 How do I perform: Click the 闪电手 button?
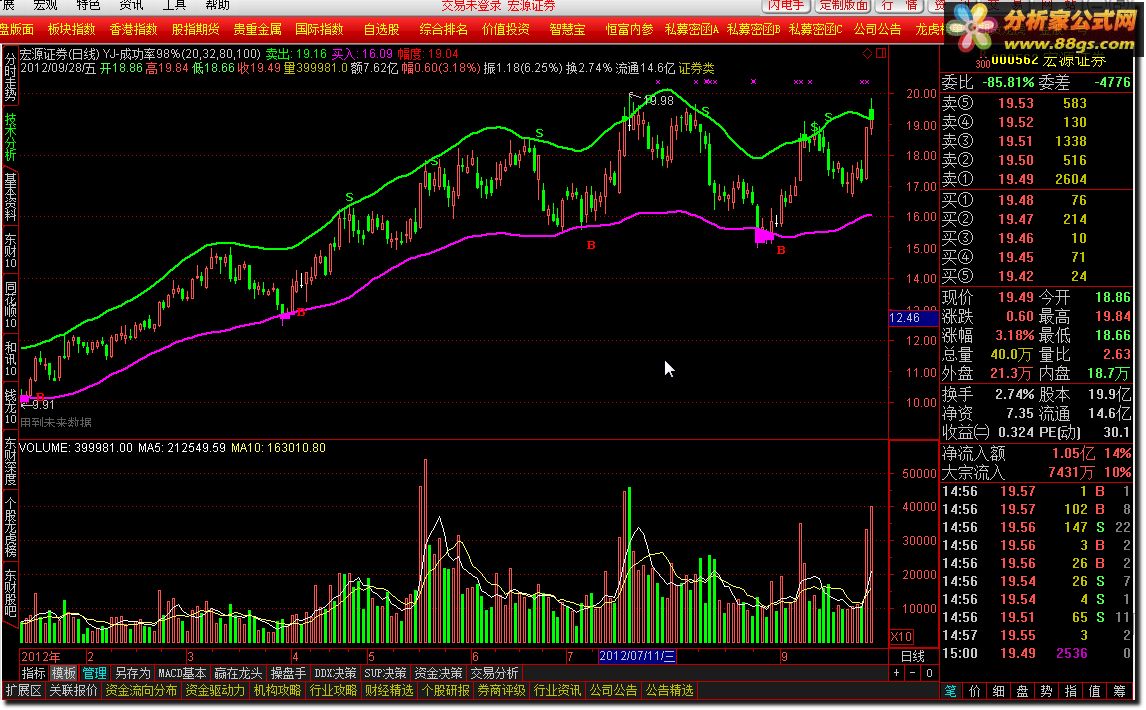[x=786, y=5]
